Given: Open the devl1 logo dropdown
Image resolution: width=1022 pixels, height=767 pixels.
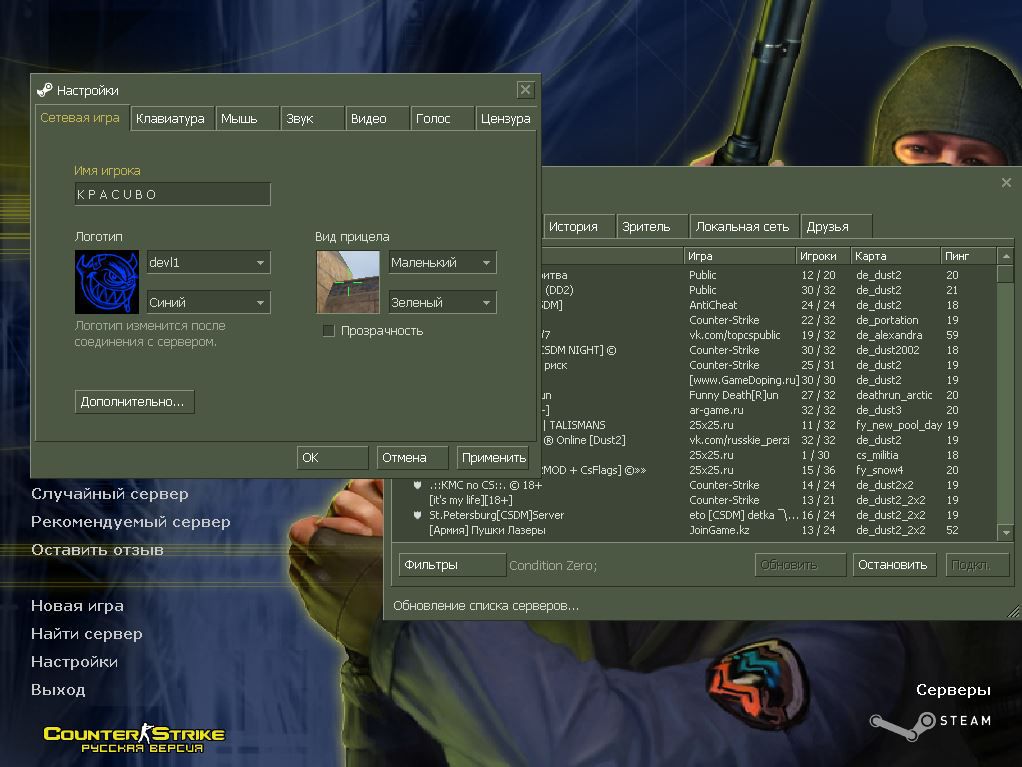Looking at the screenshot, I should pyautogui.click(x=260, y=263).
